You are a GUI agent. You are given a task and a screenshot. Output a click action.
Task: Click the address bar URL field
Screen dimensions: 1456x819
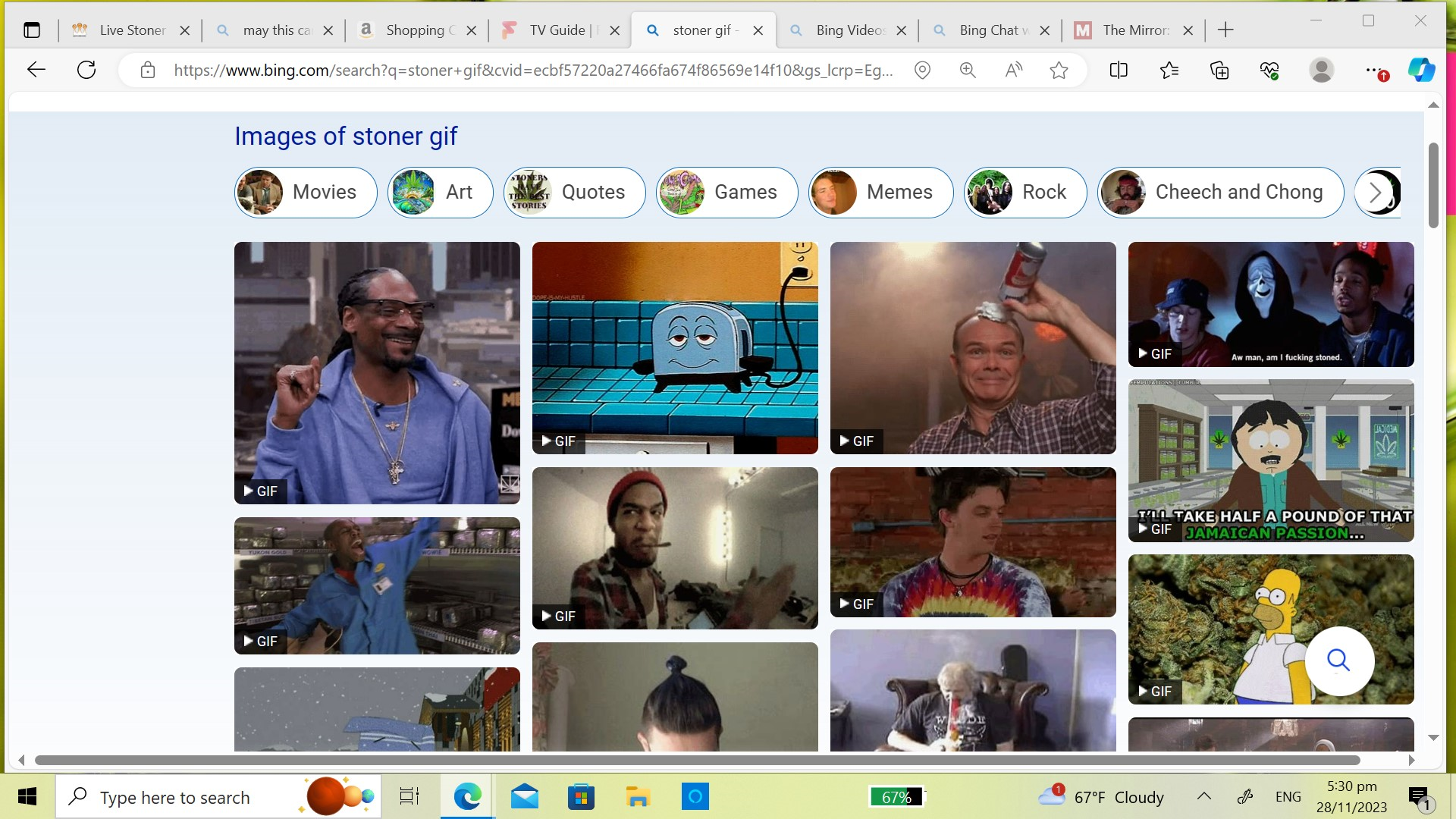pos(533,71)
